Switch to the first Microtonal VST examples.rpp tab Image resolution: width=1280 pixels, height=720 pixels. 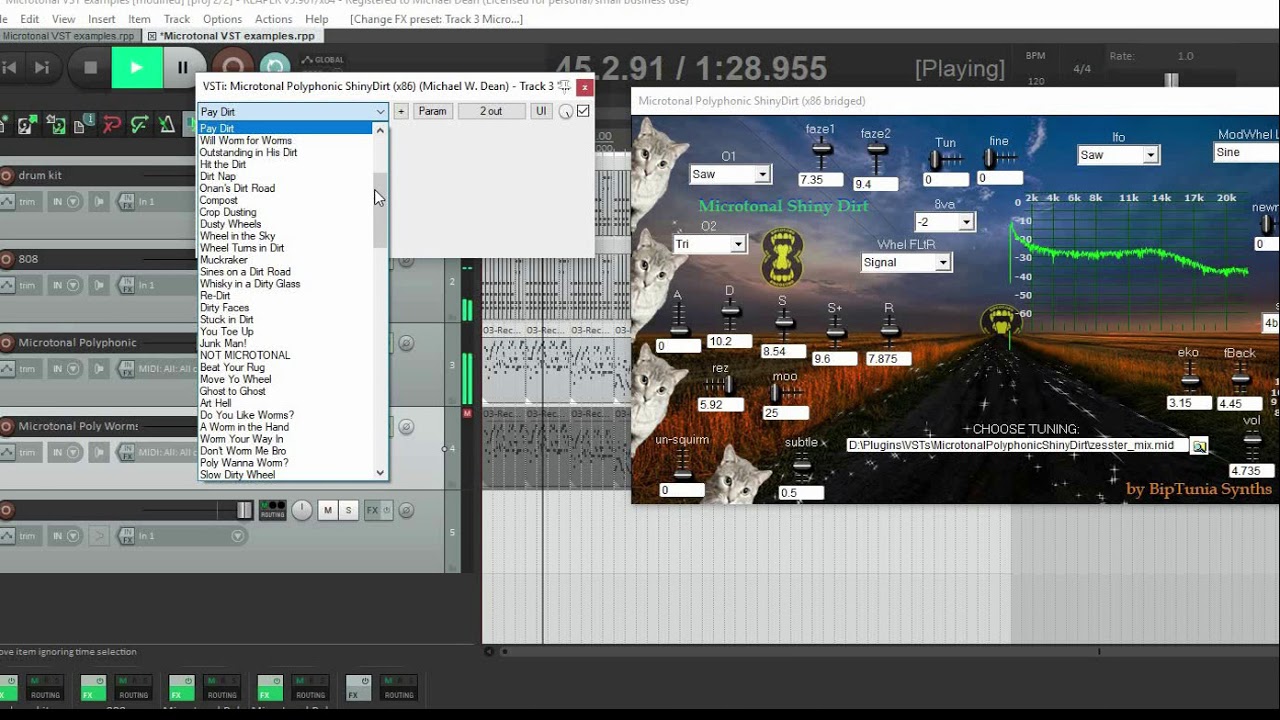pyautogui.click(x=68, y=36)
